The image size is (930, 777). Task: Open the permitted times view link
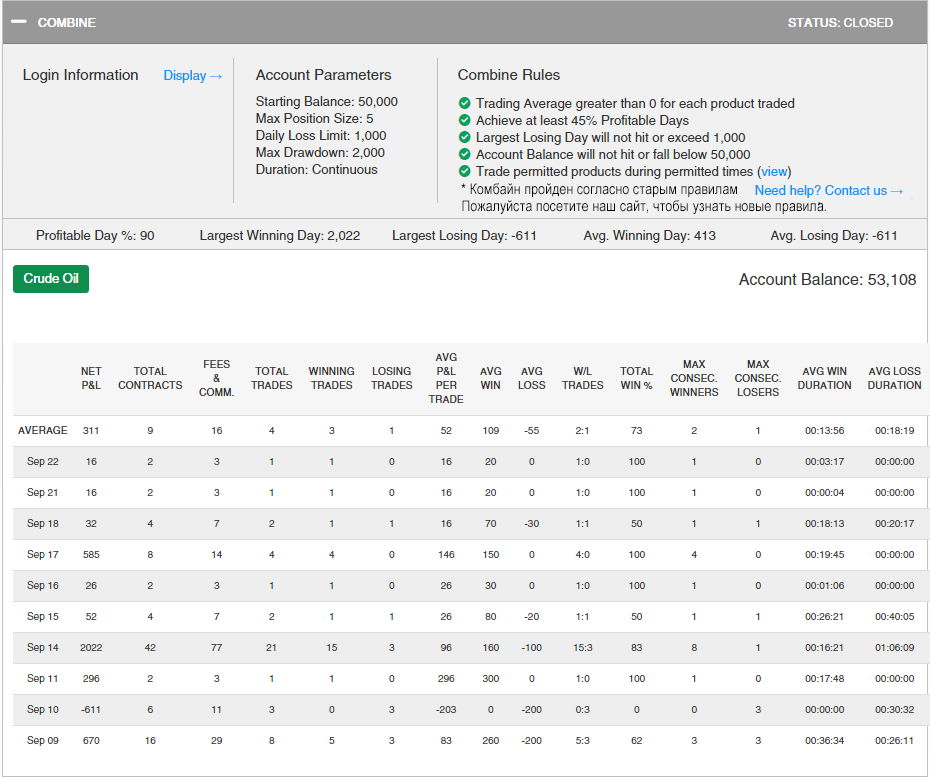[x=775, y=171]
